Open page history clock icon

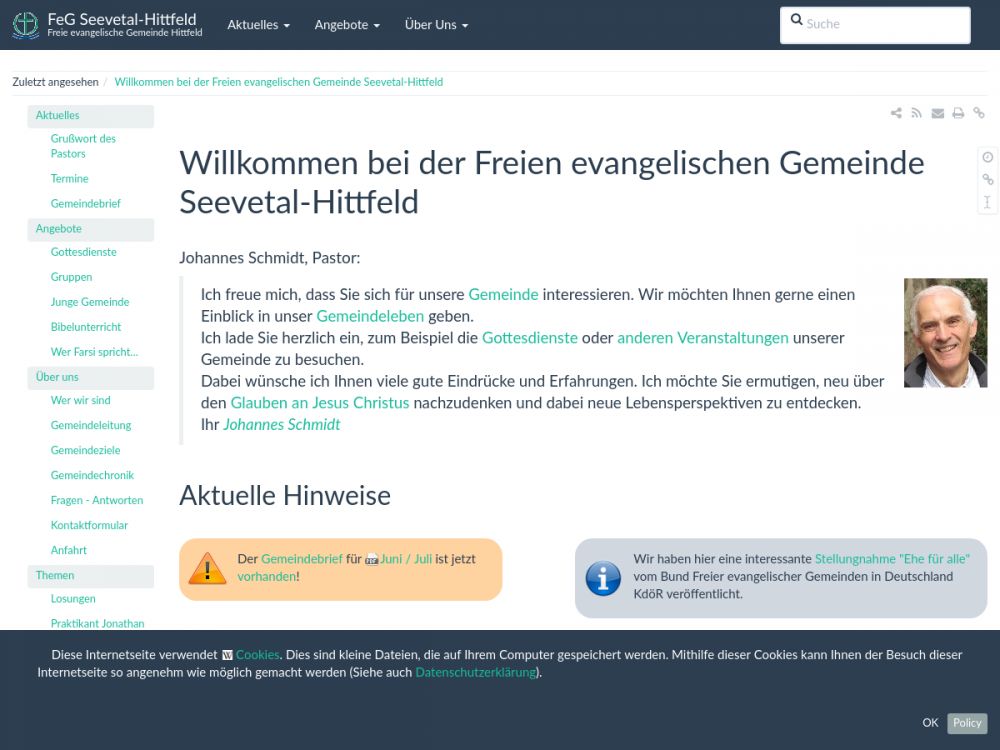tap(987, 157)
